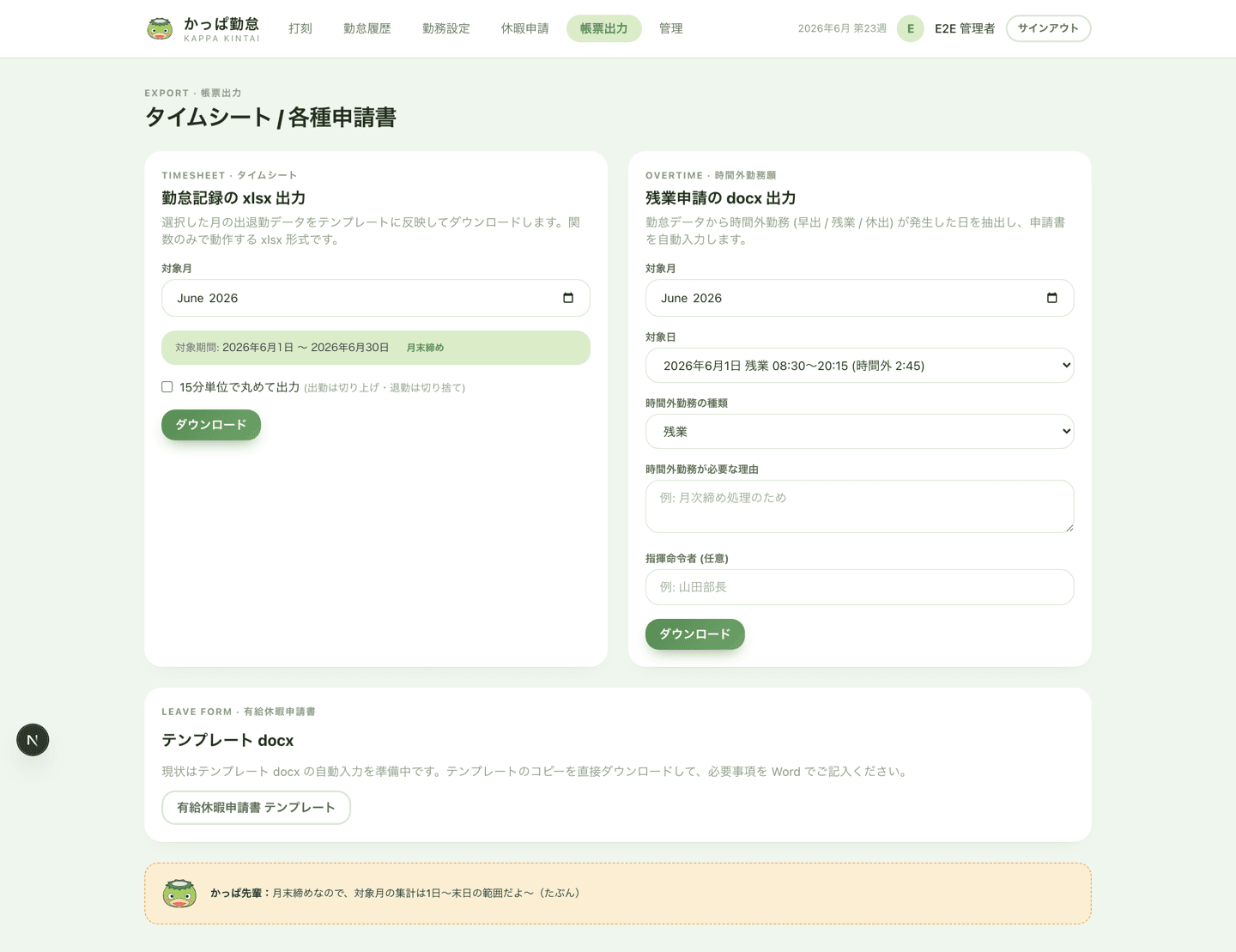Click the テンプレート docx heading
Viewport: 1236px width, 952px height.
pos(227,740)
